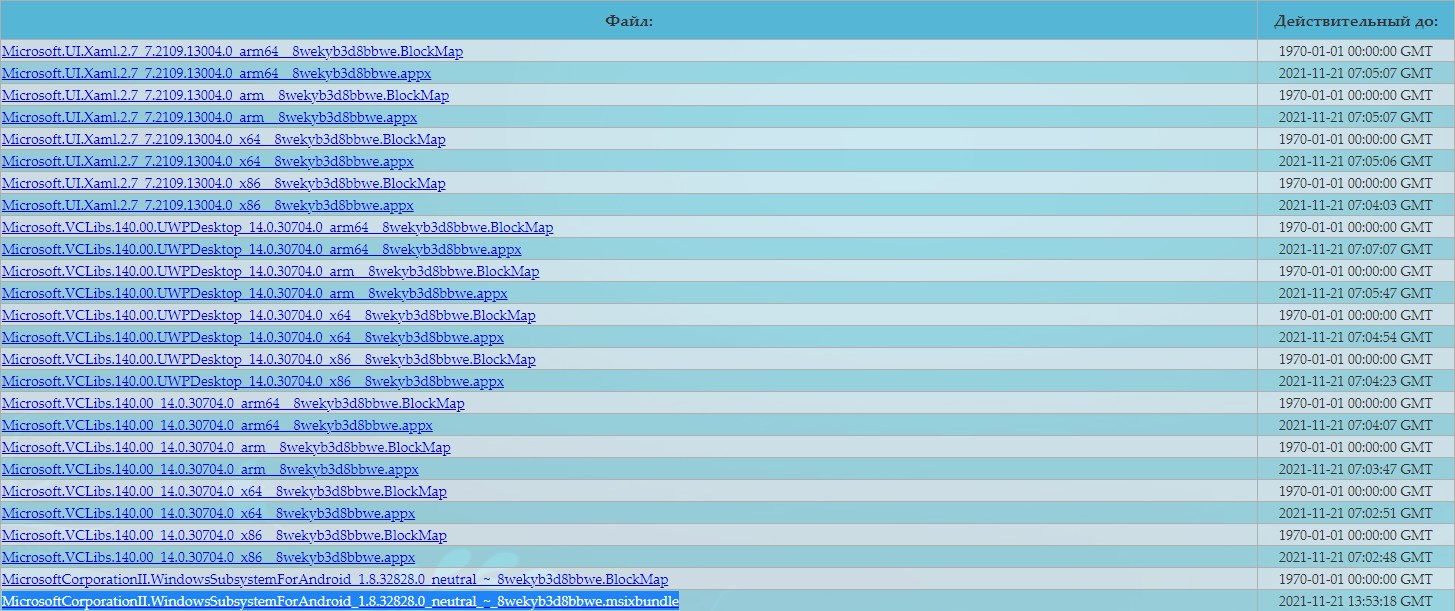Download Microsoft.VCLibs.140.00_14.0.30704.0 arm64 appx file

tap(218, 425)
